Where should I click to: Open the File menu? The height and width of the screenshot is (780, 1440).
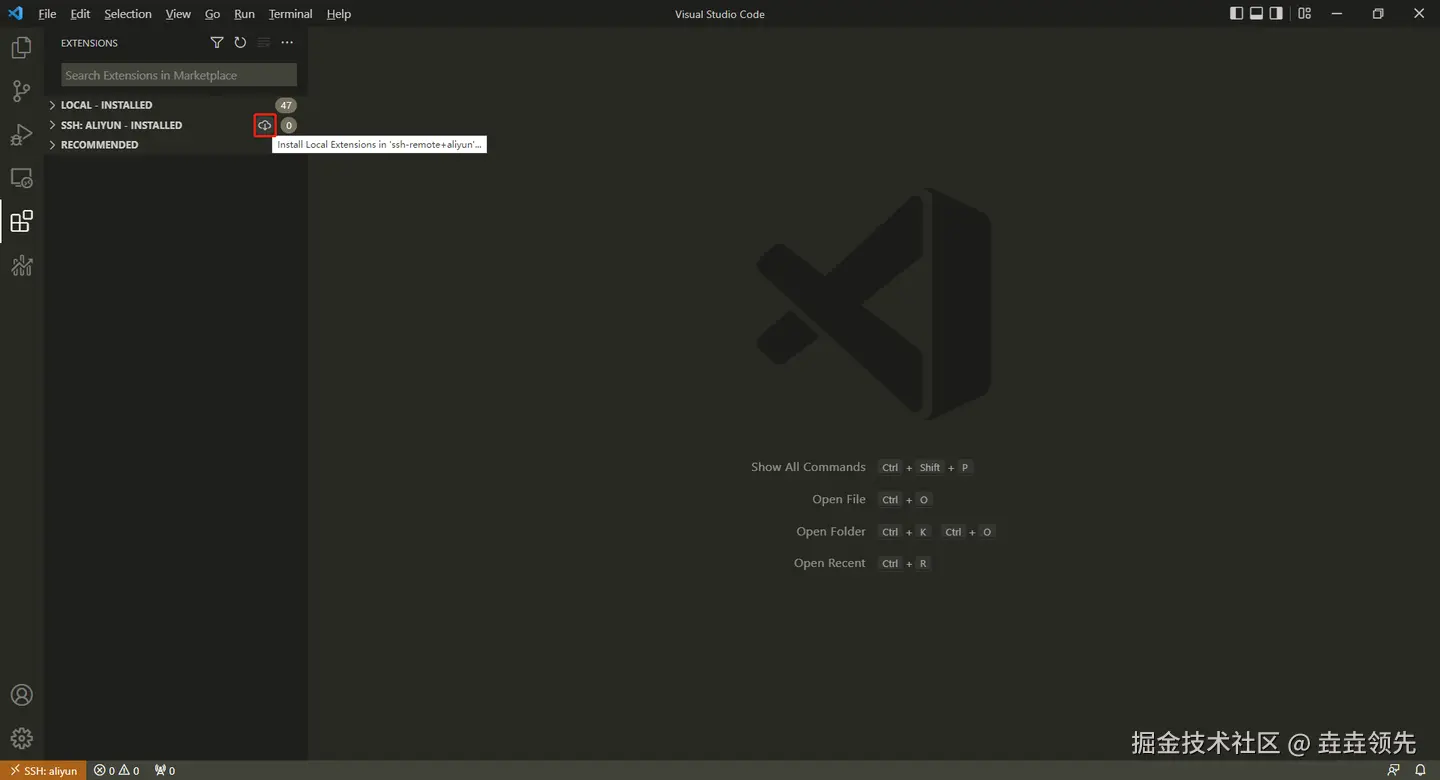coord(47,14)
